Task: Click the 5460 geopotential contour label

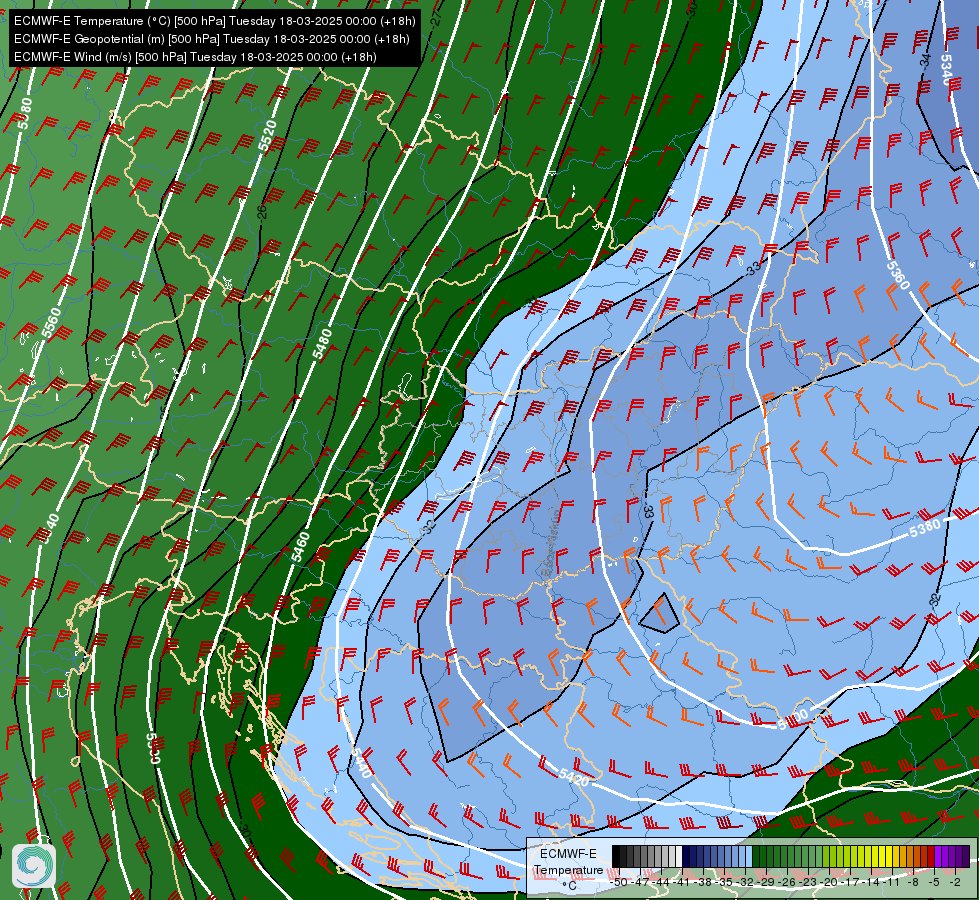Action: coord(300,547)
